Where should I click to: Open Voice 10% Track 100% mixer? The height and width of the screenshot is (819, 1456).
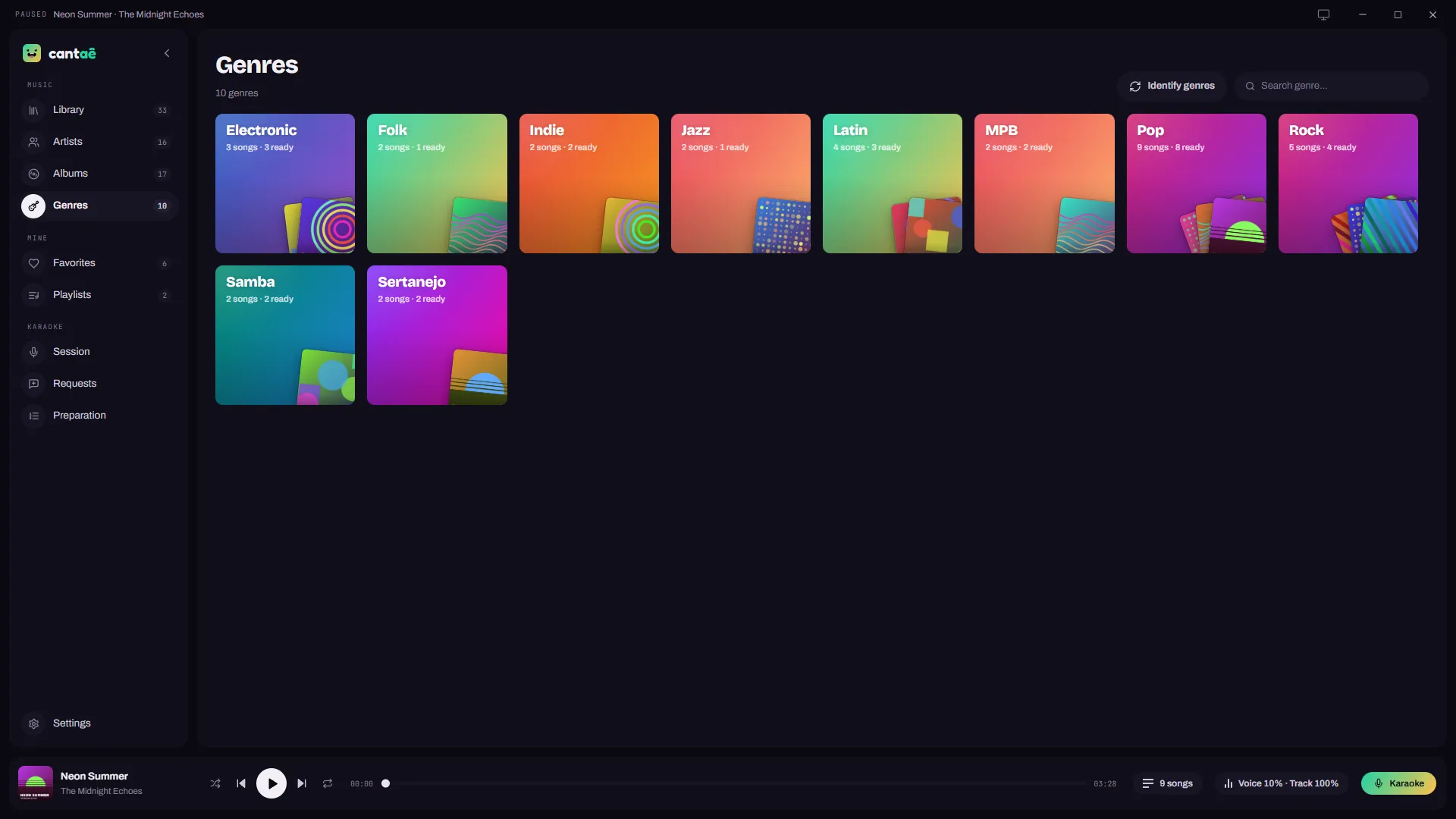click(x=1282, y=783)
